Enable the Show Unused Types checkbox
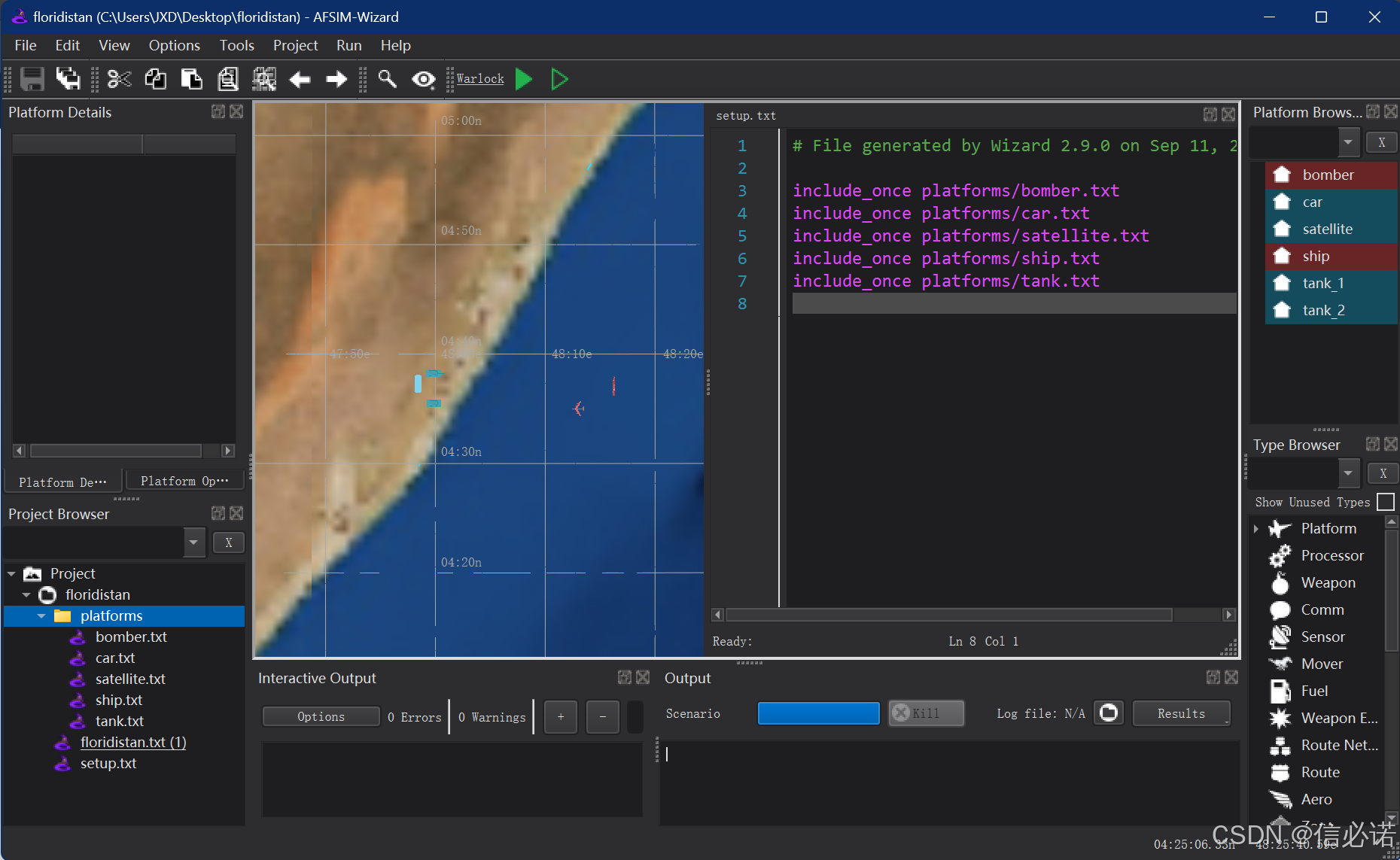Screen dimensions: 1400x860 pyautogui.click(x=1385, y=502)
